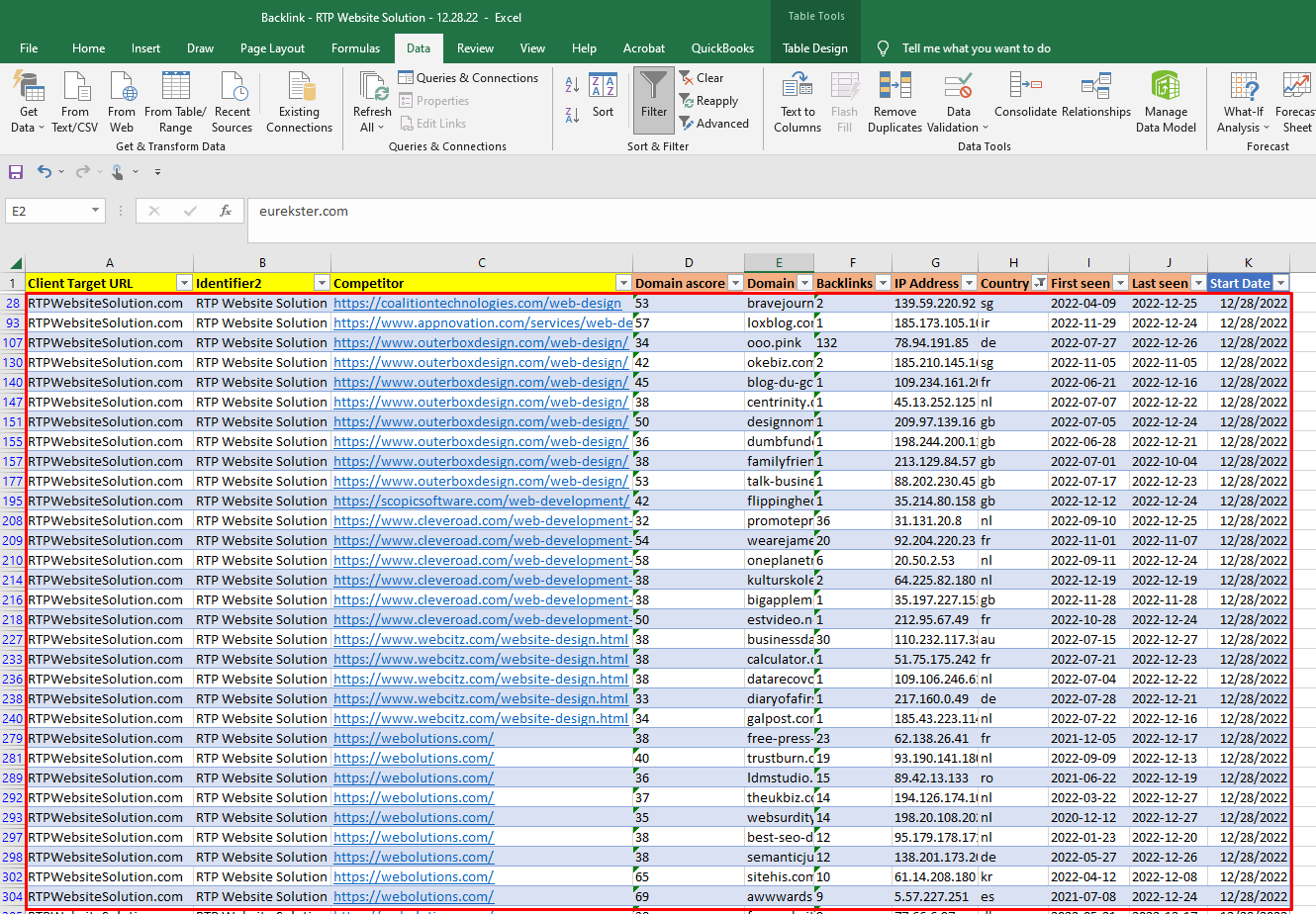Viewport: 1316px width, 914px height.
Task: Sort A to Z ascending
Action: click(572, 85)
